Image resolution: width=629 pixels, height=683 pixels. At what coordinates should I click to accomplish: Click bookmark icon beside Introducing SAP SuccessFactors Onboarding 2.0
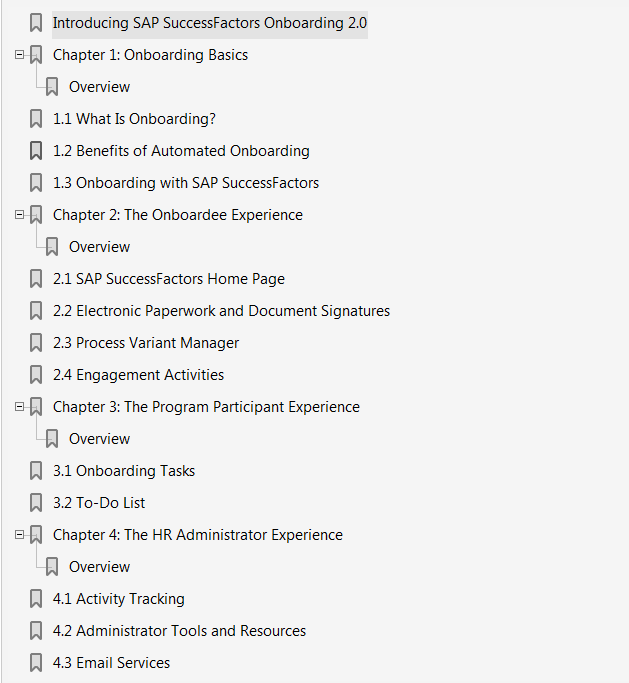(36, 23)
